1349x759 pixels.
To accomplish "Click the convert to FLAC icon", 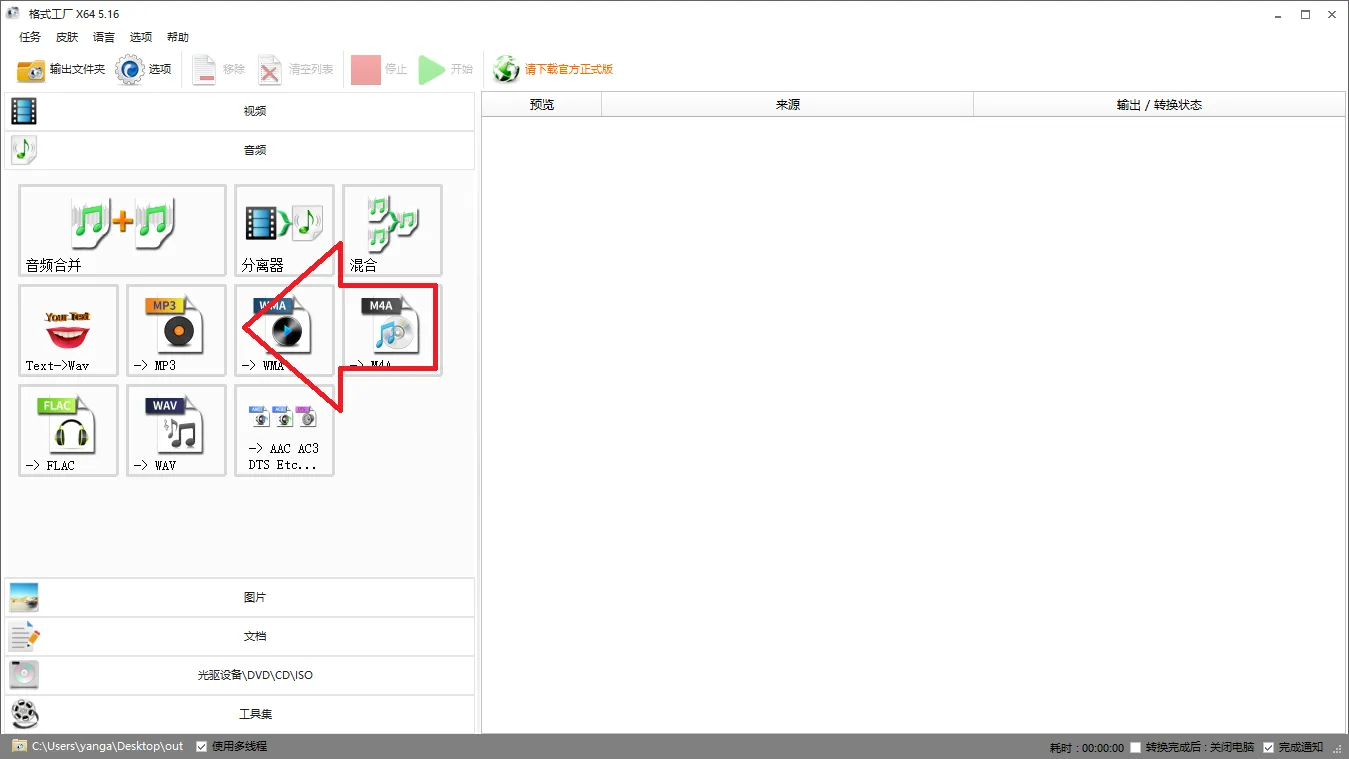I will coord(68,430).
